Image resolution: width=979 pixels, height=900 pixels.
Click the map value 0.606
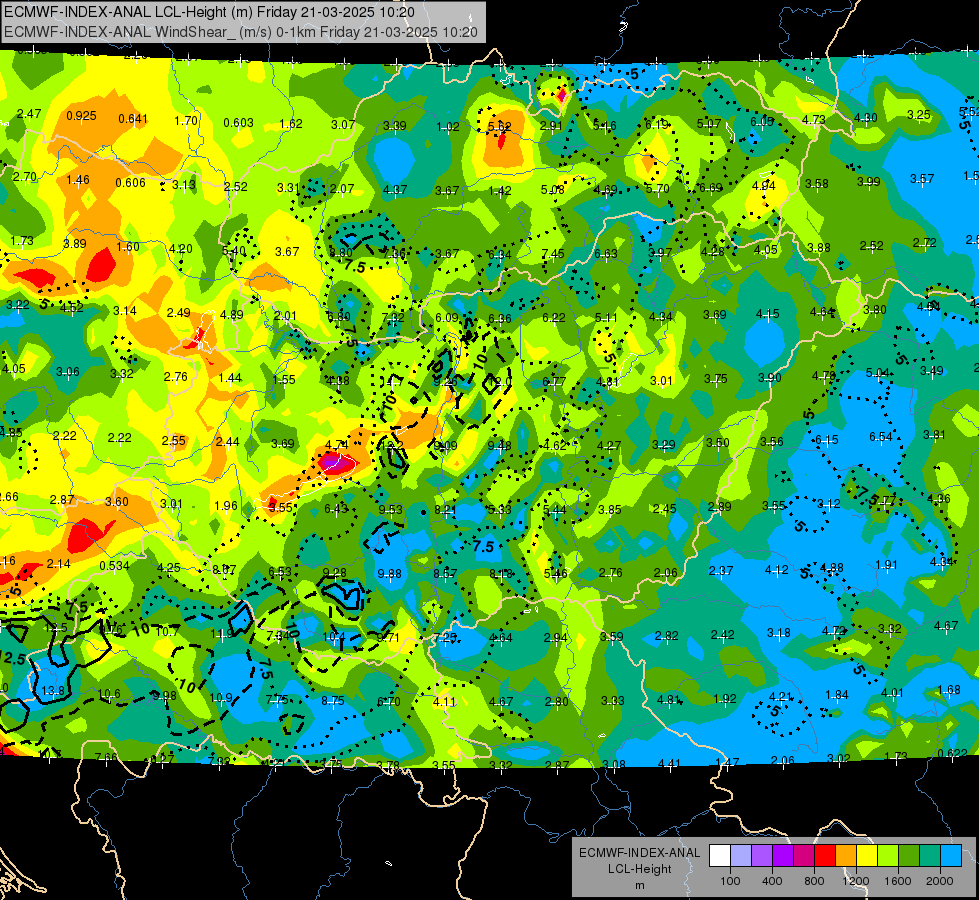(x=130, y=182)
